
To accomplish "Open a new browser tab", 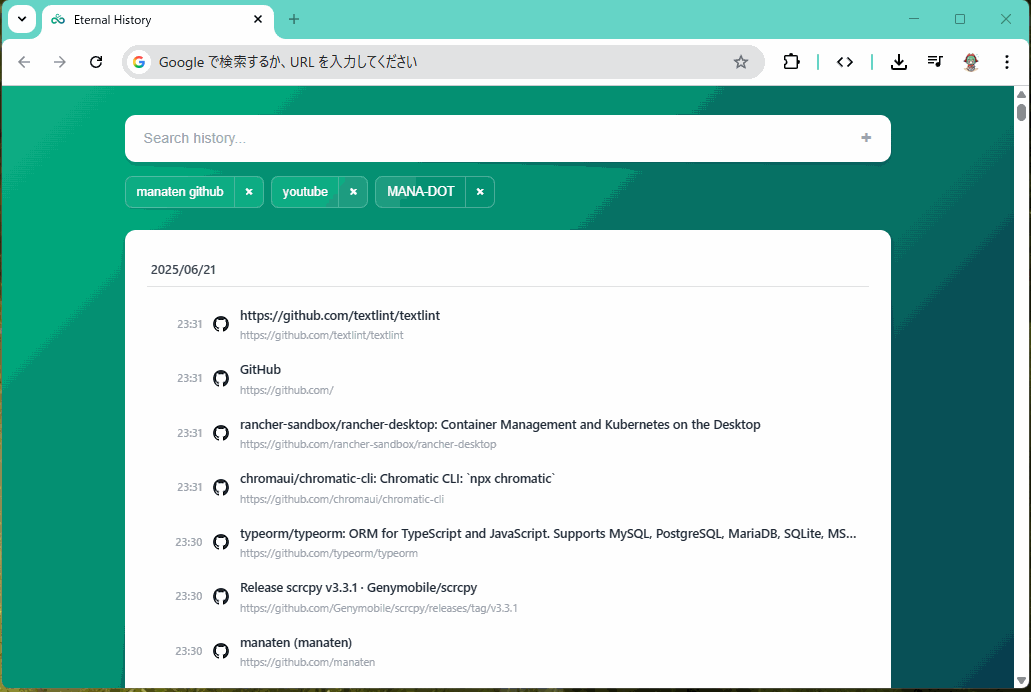I will 294,19.
